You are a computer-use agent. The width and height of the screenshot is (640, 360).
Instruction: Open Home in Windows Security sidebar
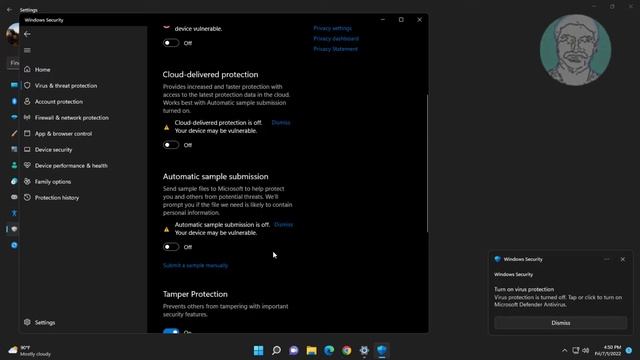(x=42, y=70)
